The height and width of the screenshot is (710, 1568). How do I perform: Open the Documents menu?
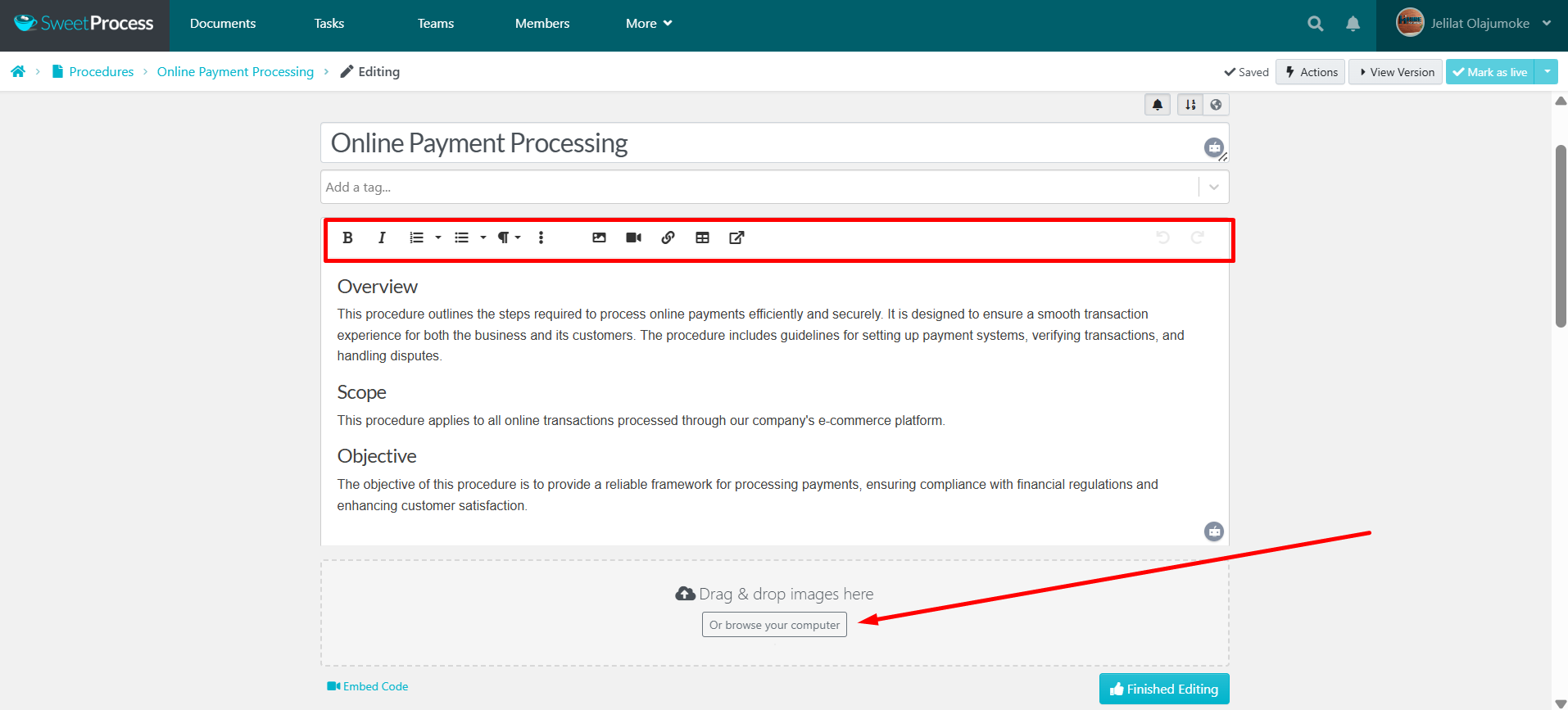click(x=223, y=24)
